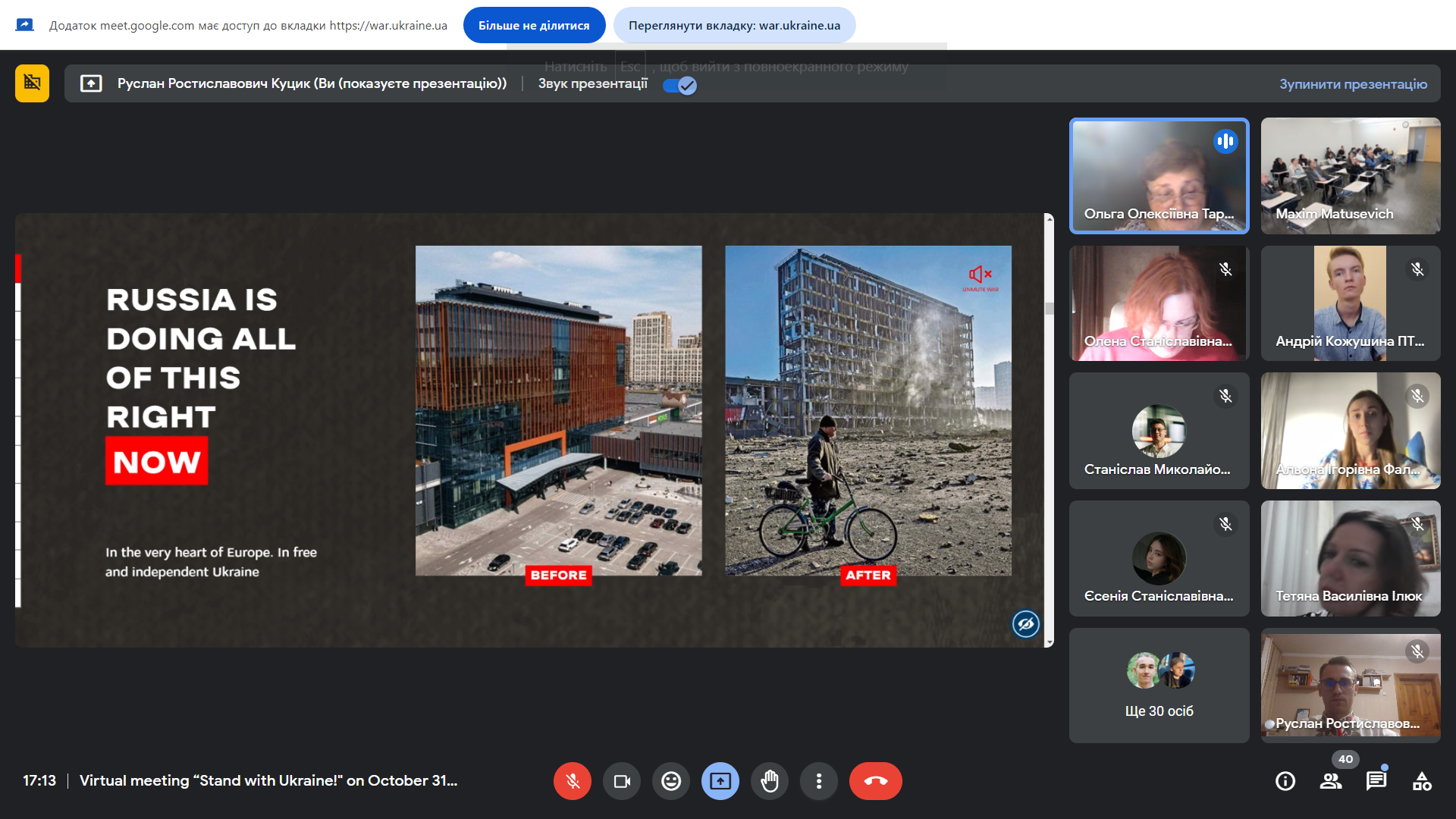Turn off the camera
The height and width of the screenshot is (819, 1456).
(x=622, y=781)
